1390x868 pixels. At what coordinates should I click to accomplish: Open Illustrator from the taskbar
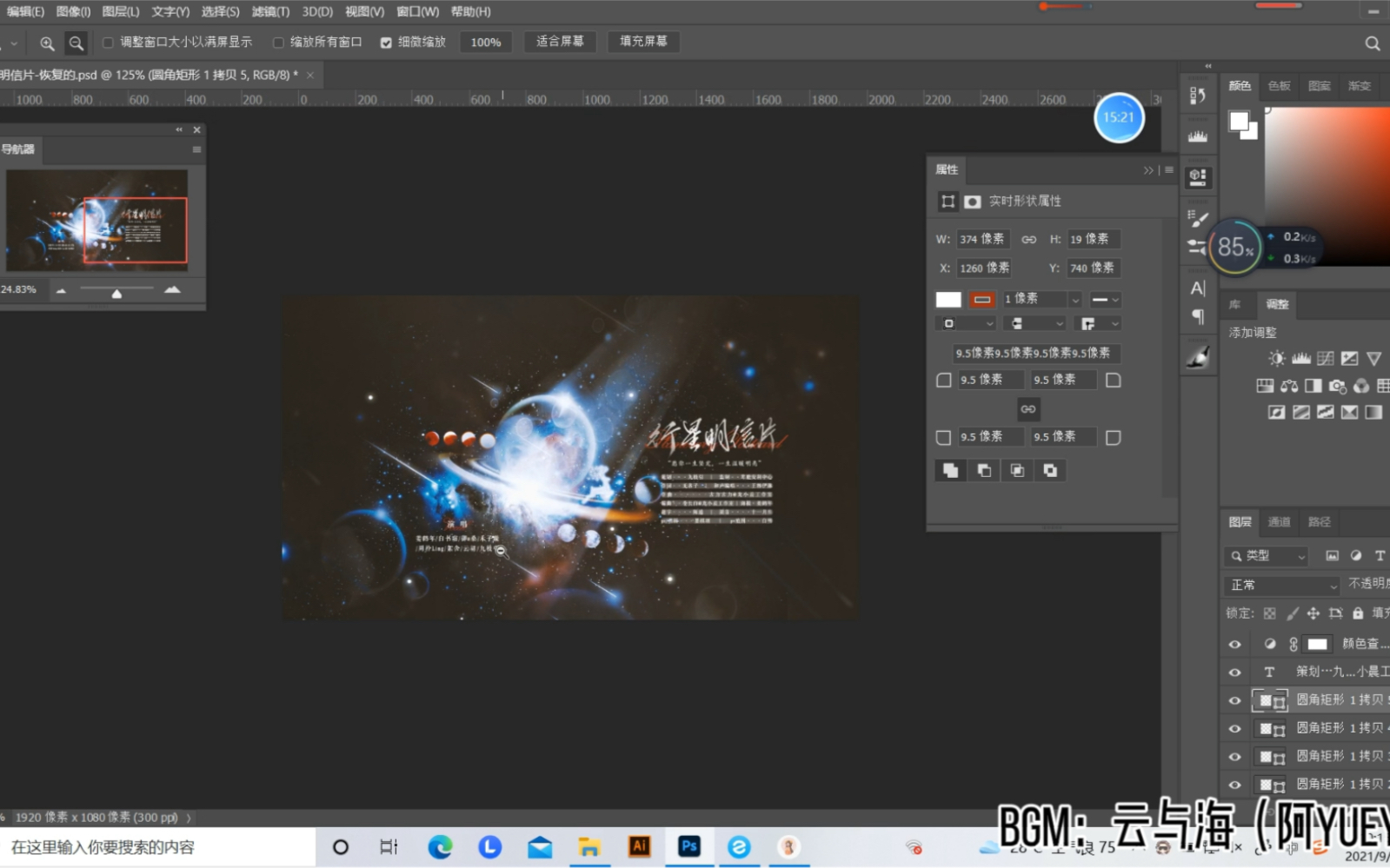pyautogui.click(x=639, y=846)
